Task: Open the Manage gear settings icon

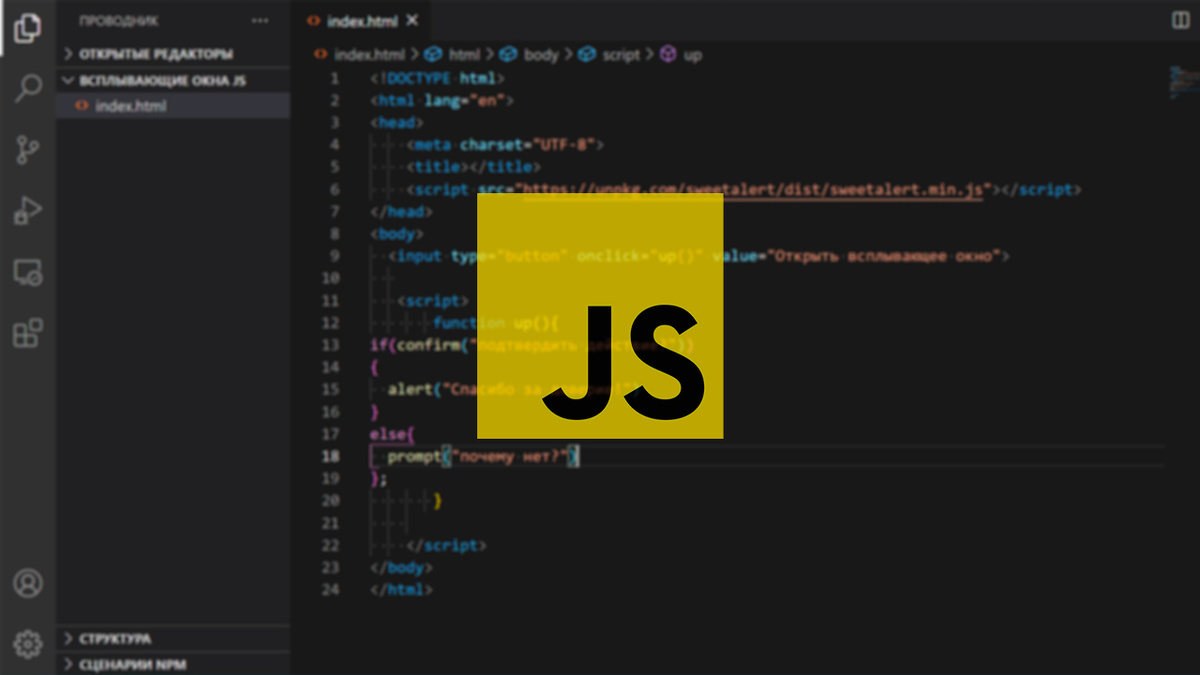Action: pyautogui.click(x=27, y=643)
